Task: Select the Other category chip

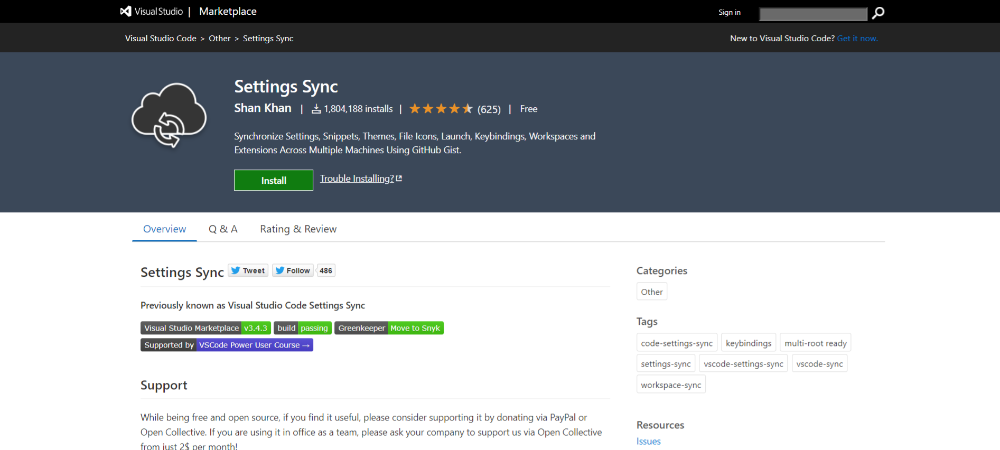Action: (652, 291)
